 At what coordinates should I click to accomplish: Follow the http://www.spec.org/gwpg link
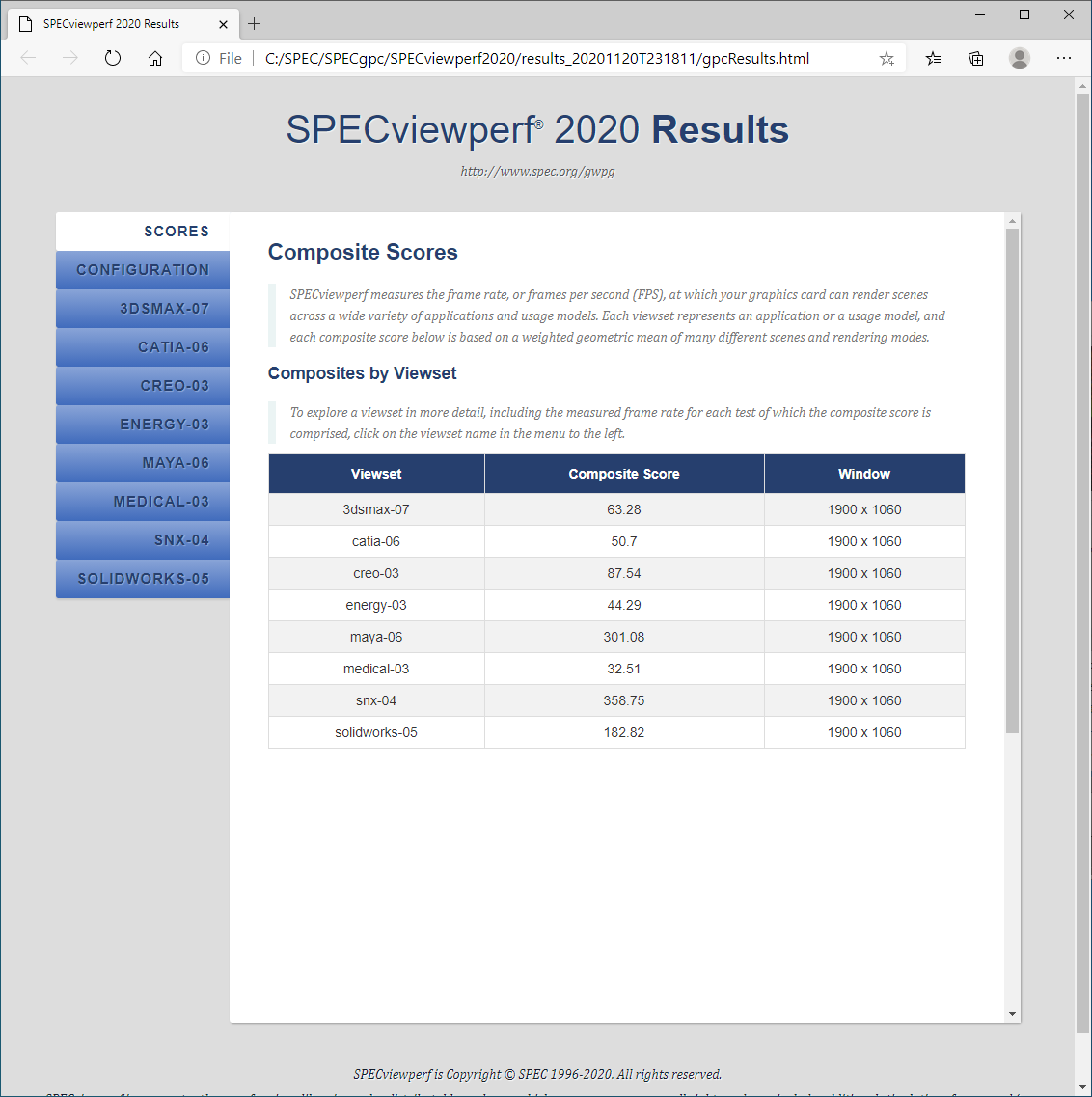537,172
